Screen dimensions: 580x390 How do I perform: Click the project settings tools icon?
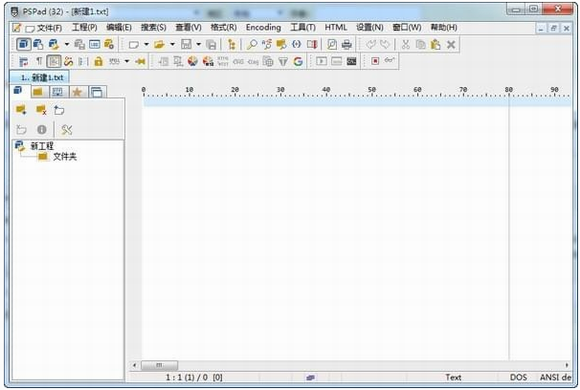[67, 130]
